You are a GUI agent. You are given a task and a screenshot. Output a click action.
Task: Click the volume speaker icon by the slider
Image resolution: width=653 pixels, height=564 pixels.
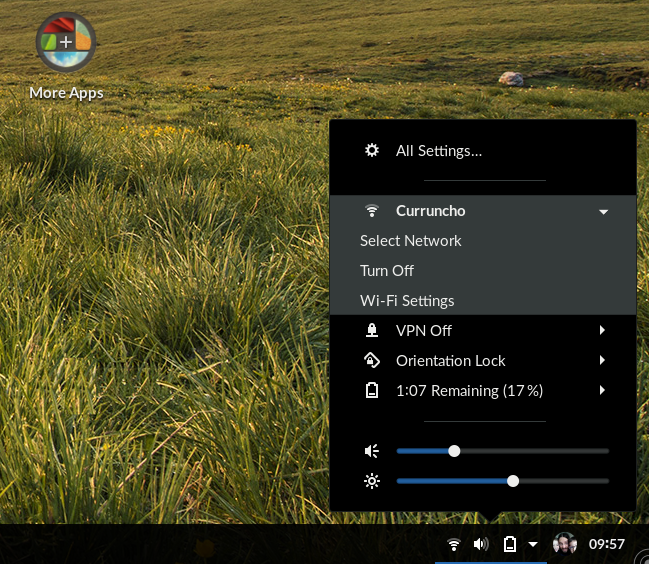(x=372, y=451)
